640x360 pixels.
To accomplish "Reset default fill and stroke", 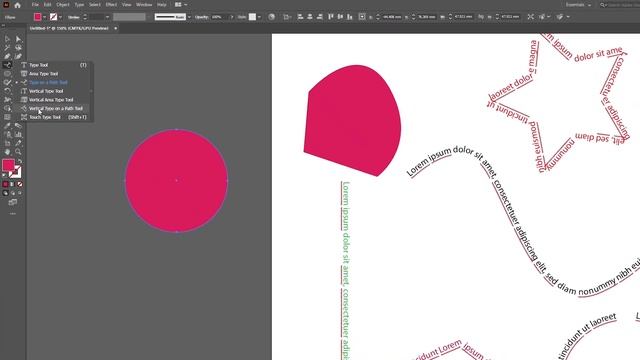I will (x=4, y=175).
